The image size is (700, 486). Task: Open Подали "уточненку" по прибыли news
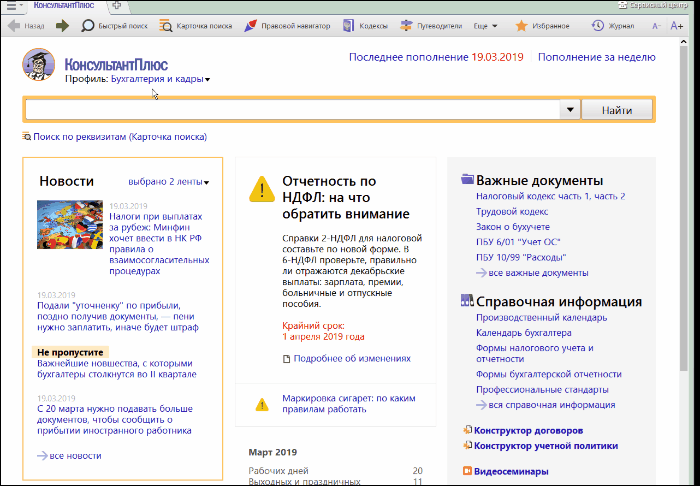pyautogui.click(x=118, y=316)
